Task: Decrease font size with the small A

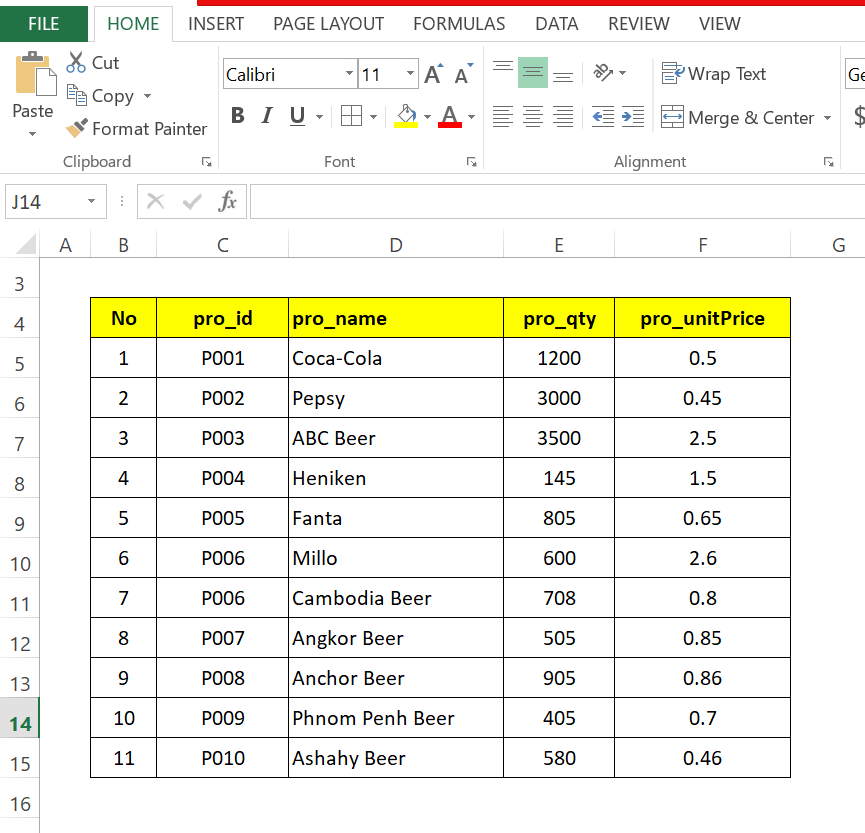Action: click(463, 74)
